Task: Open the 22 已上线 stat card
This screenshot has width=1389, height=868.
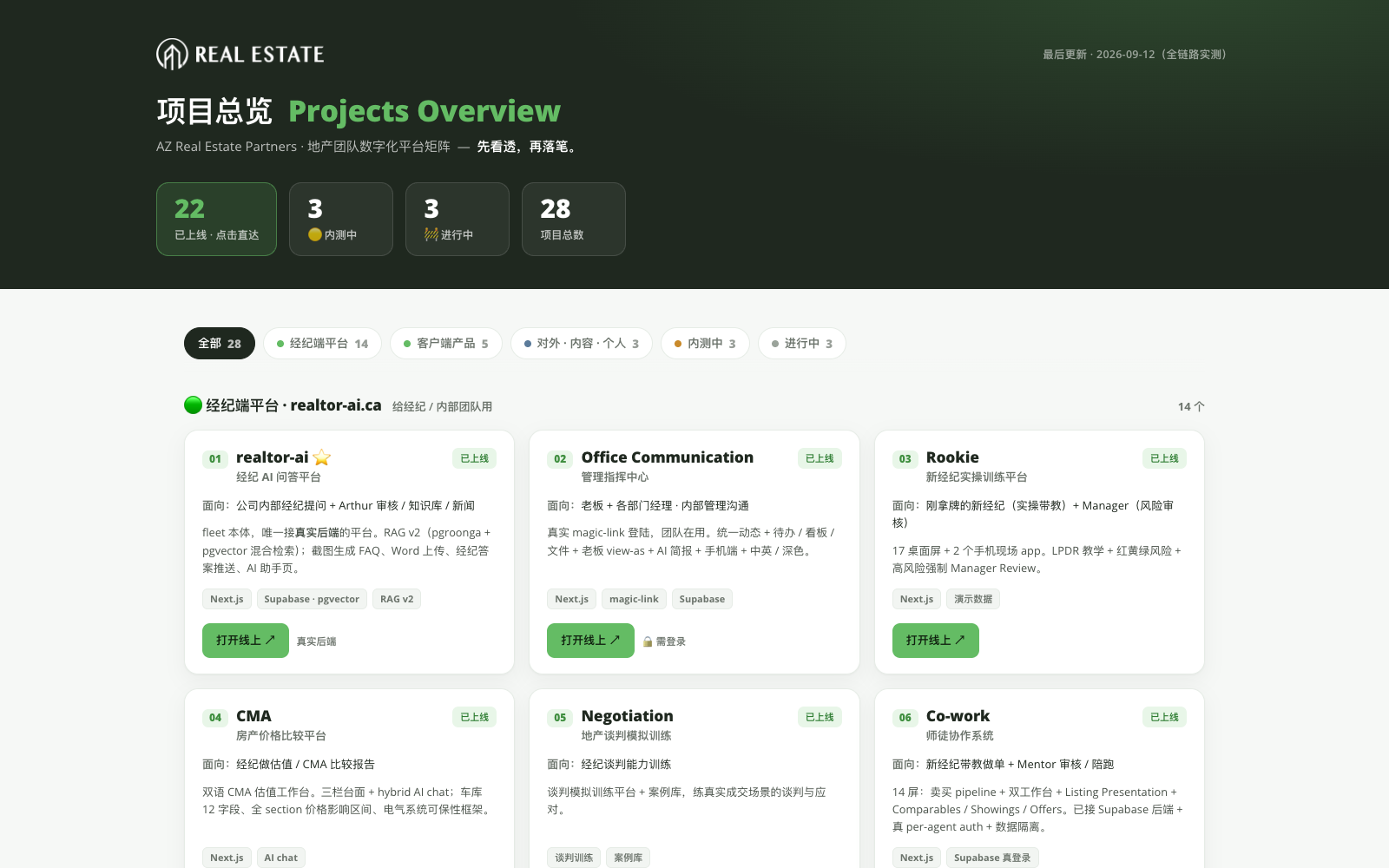Action: (216, 219)
